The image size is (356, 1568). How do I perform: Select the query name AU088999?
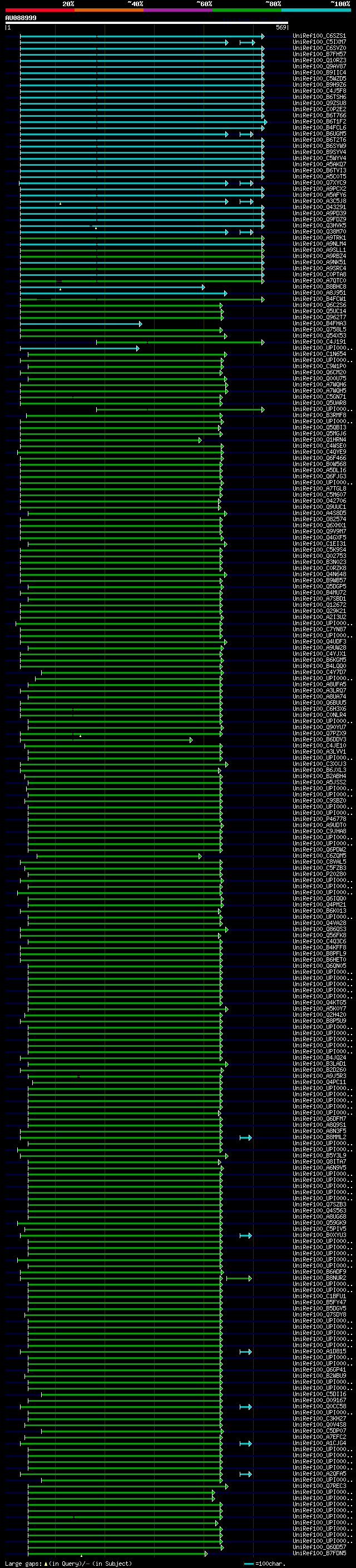pos(21,18)
